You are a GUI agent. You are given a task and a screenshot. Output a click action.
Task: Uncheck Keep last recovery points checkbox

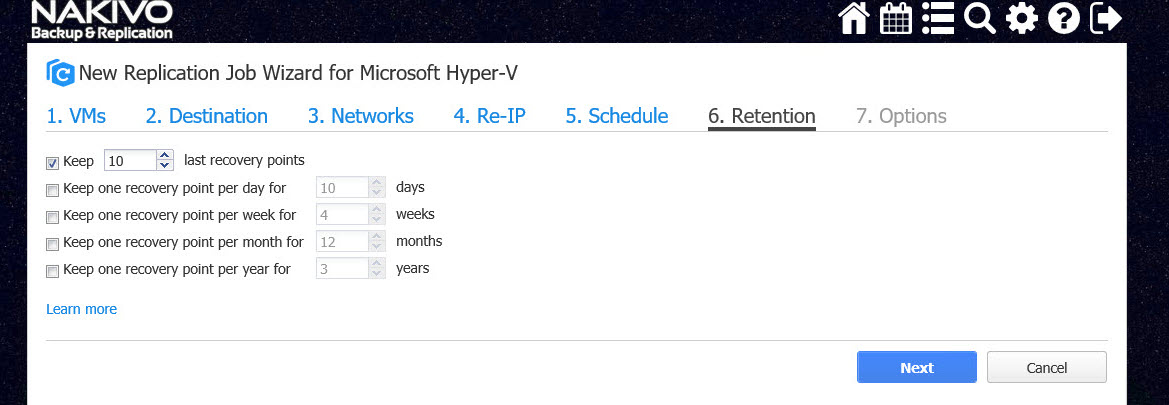tap(52, 162)
